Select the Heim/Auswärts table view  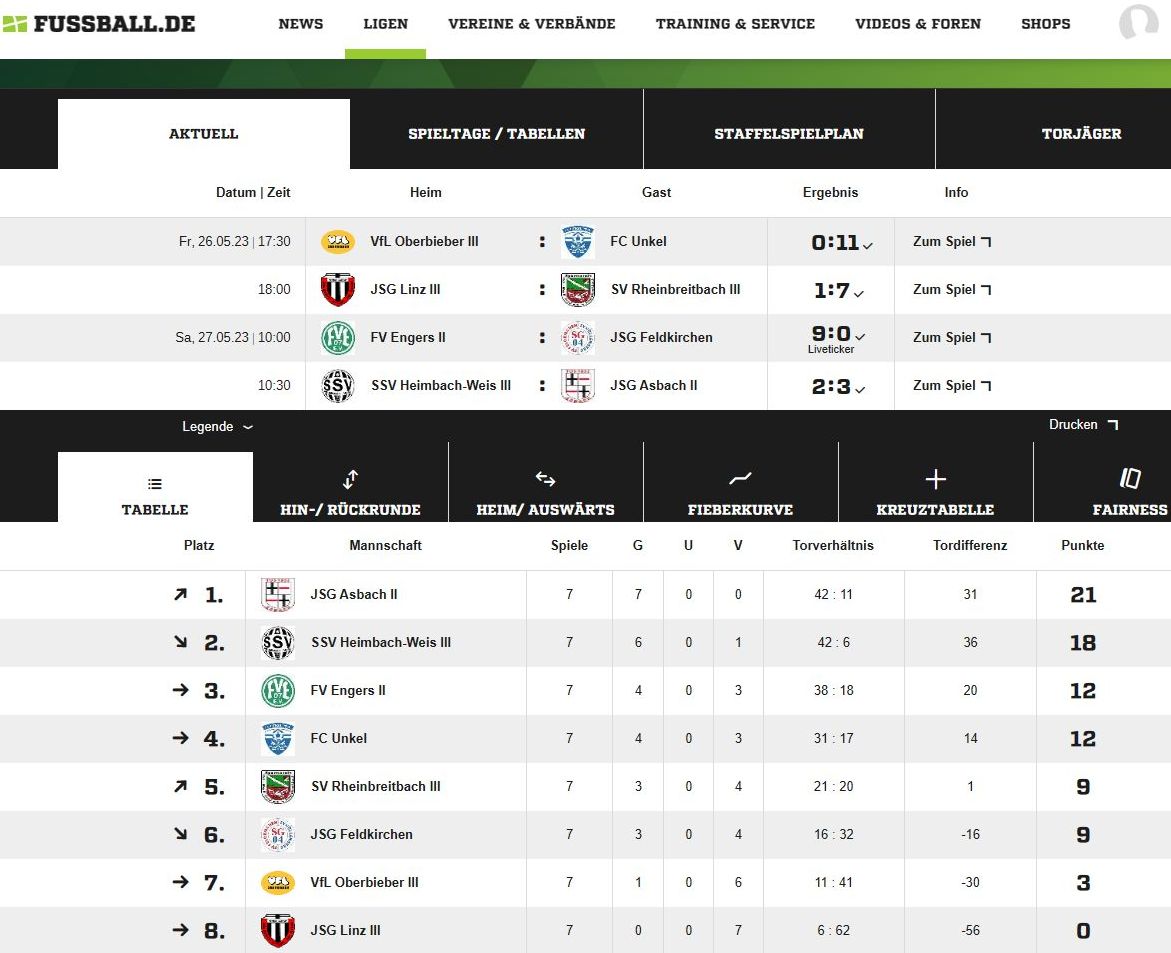click(545, 488)
